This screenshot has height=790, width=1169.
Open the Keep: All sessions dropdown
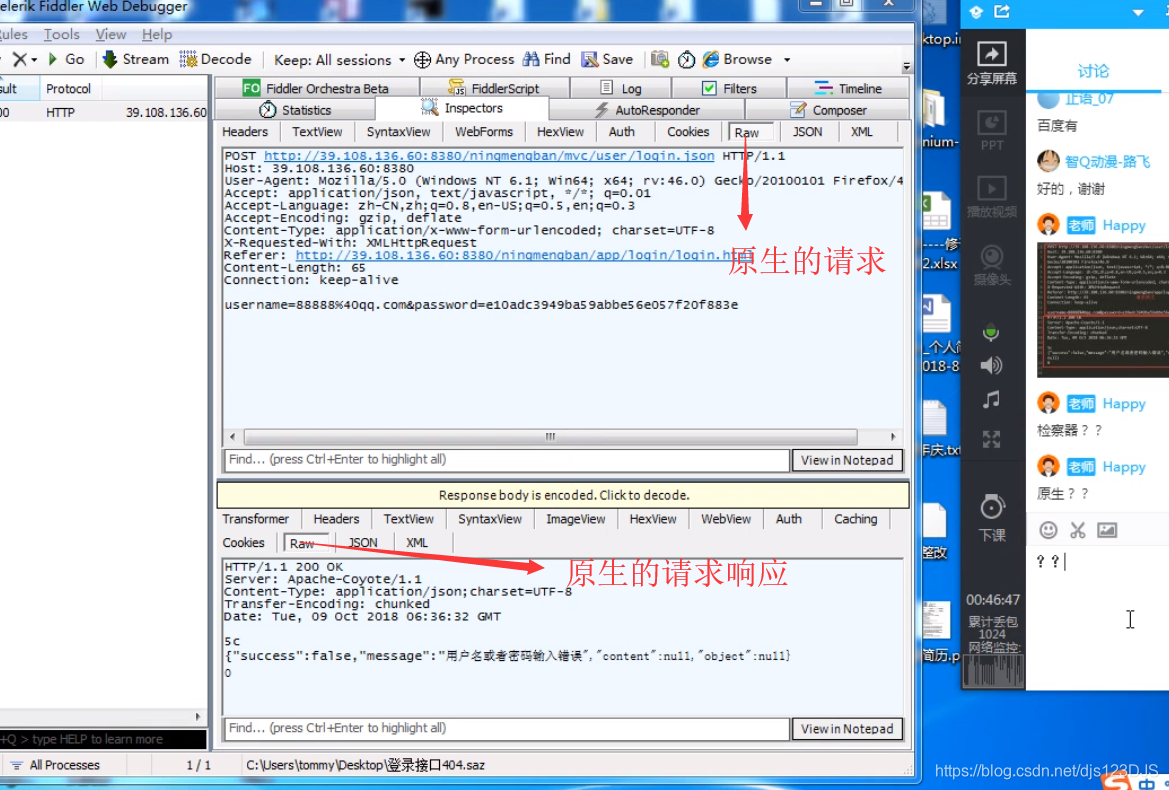pos(339,60)
